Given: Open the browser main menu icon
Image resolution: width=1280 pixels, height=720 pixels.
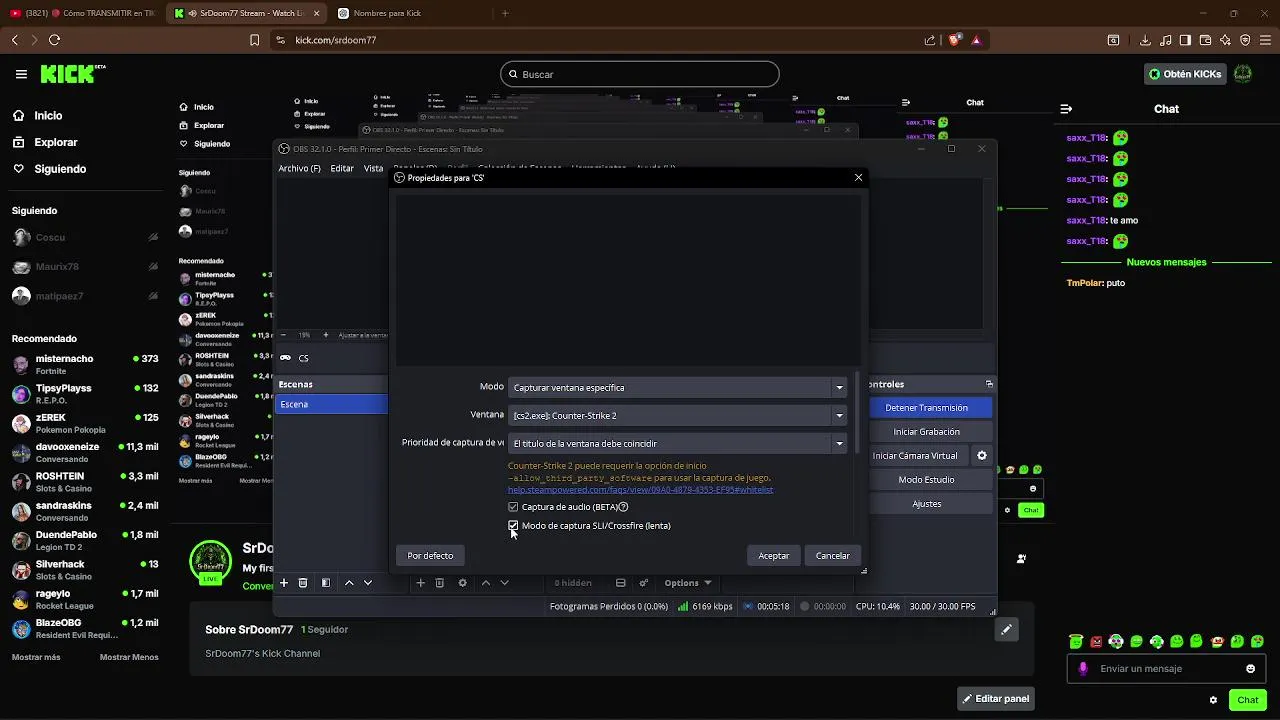Looking at the screenshot, I should [x=1265, y=40].
